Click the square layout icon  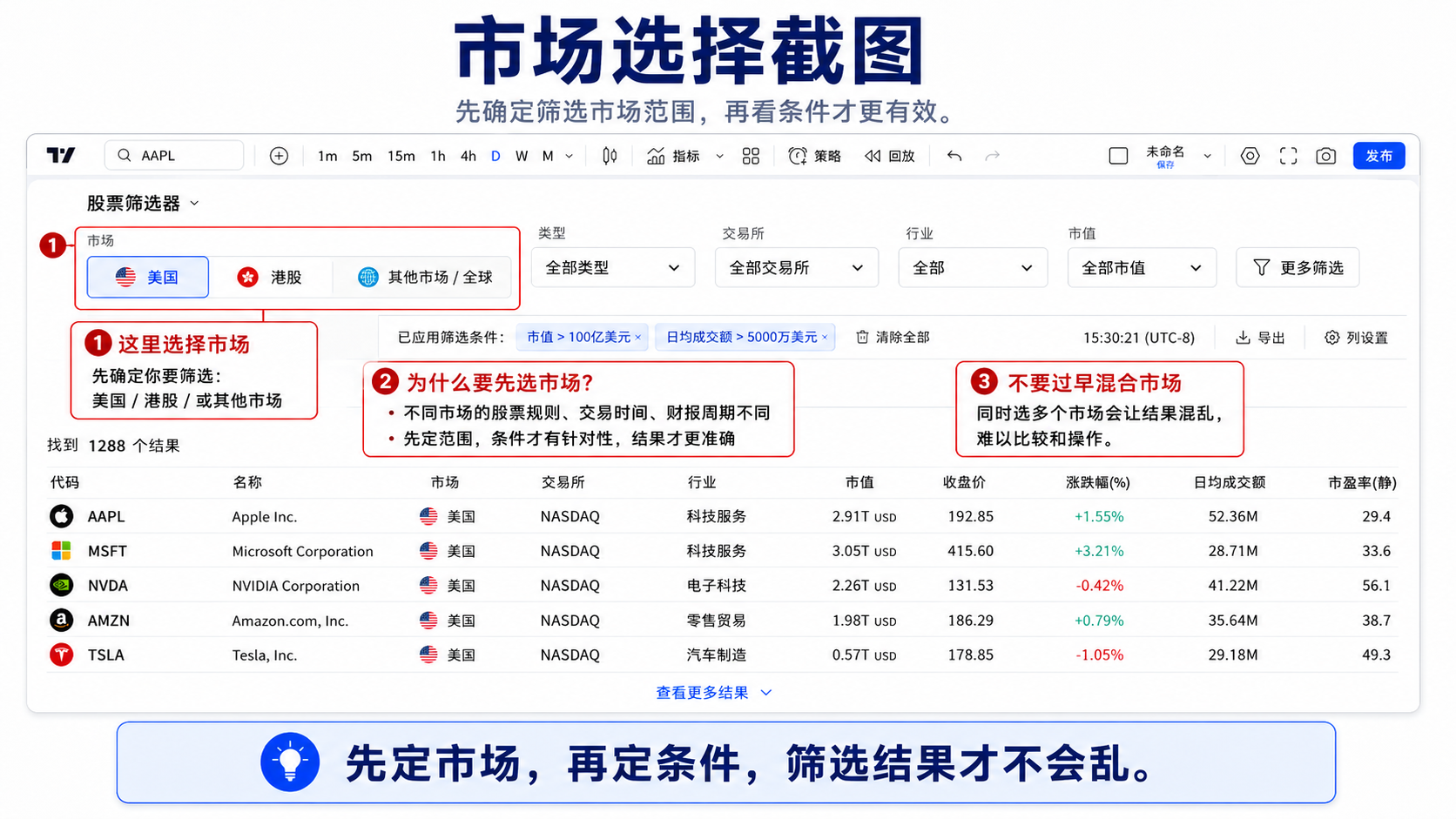1118,156
